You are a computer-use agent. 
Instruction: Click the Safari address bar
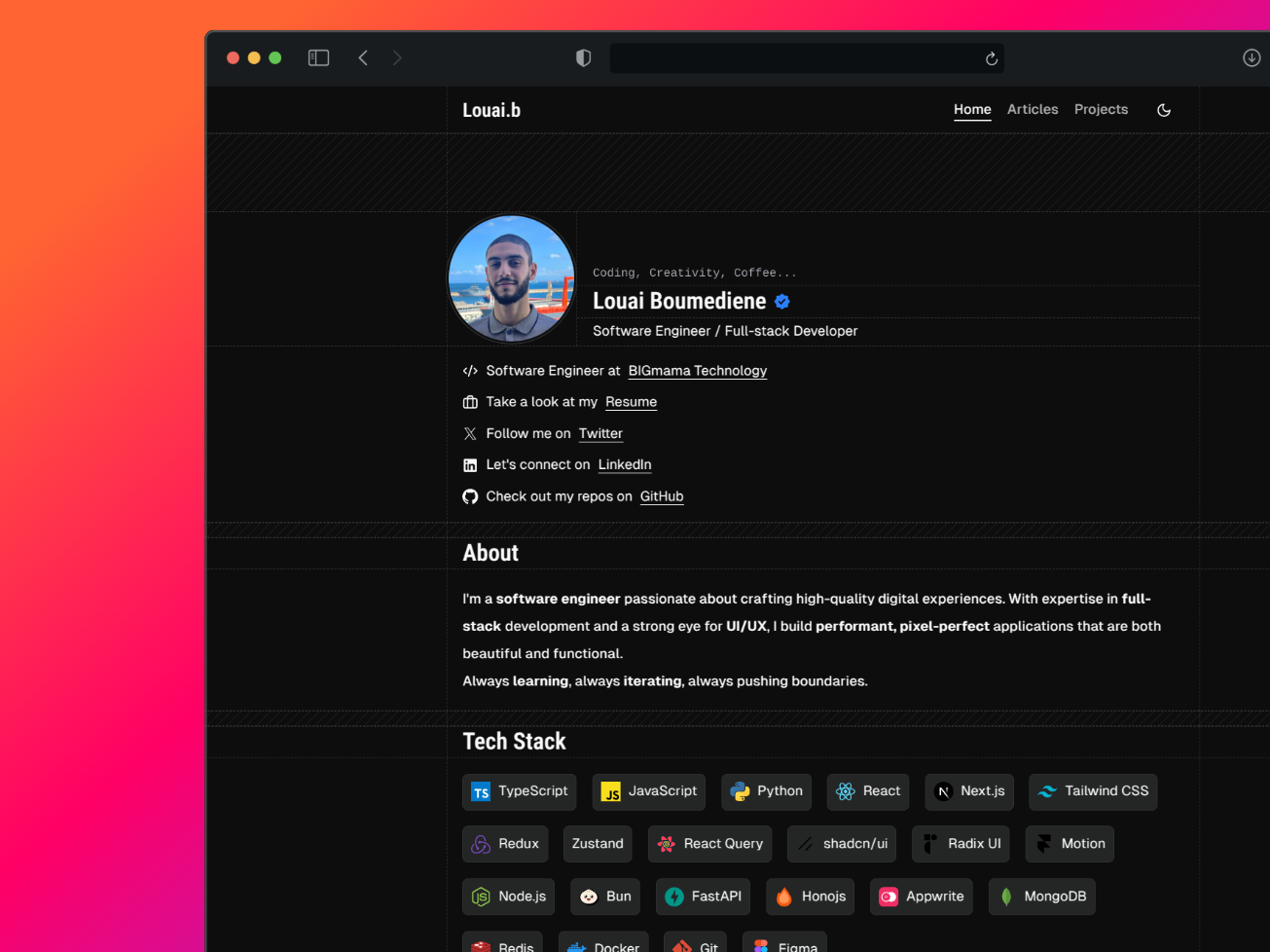pos(806,57)
